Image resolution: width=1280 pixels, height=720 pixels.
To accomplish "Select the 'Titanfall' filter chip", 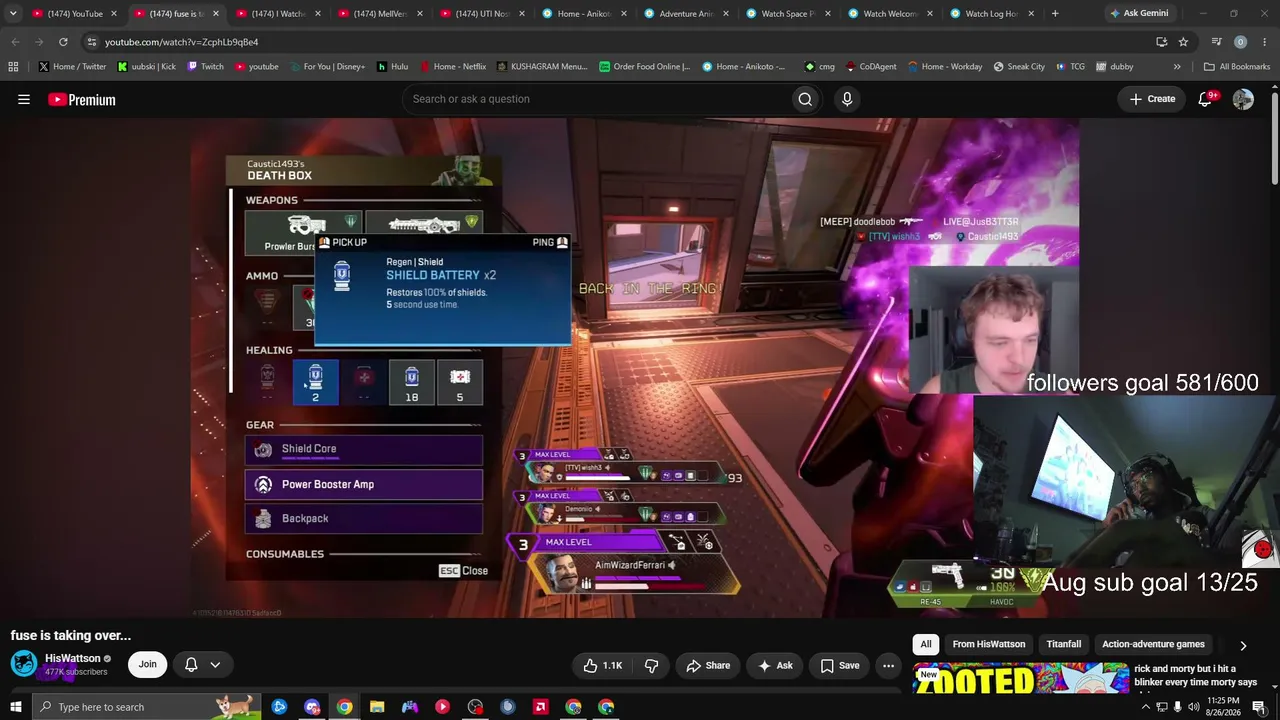I will point(1064,645).
